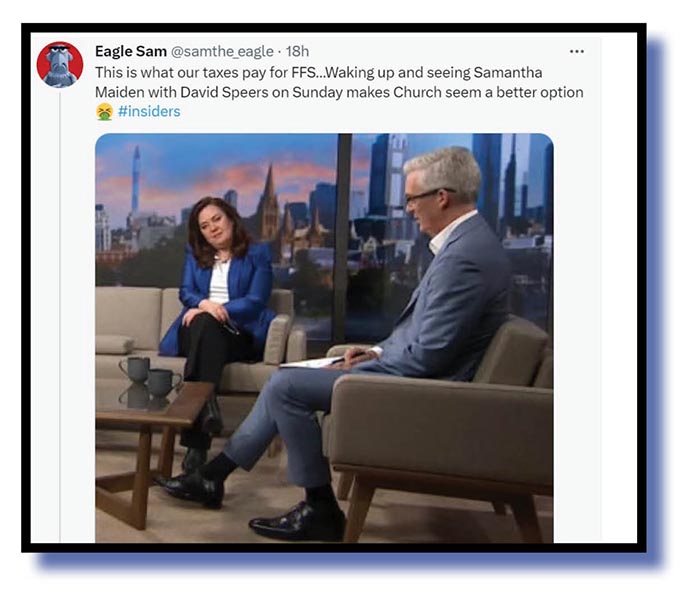Click the man's front black shoe
This screenshot has height=600, width=680.
(297, 522)
